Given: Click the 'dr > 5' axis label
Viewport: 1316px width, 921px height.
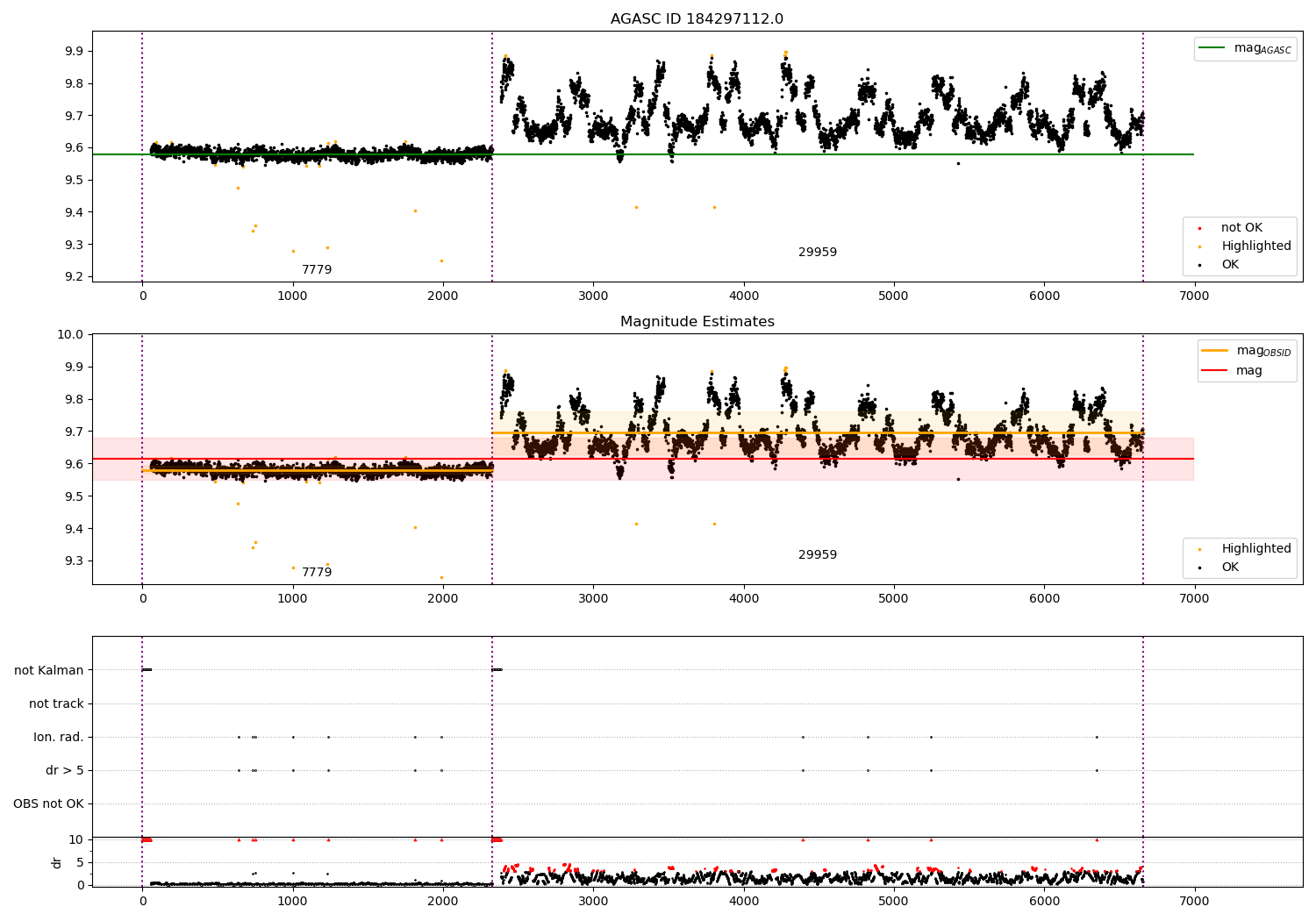Looking at the screenshot, I should [65, 770].
